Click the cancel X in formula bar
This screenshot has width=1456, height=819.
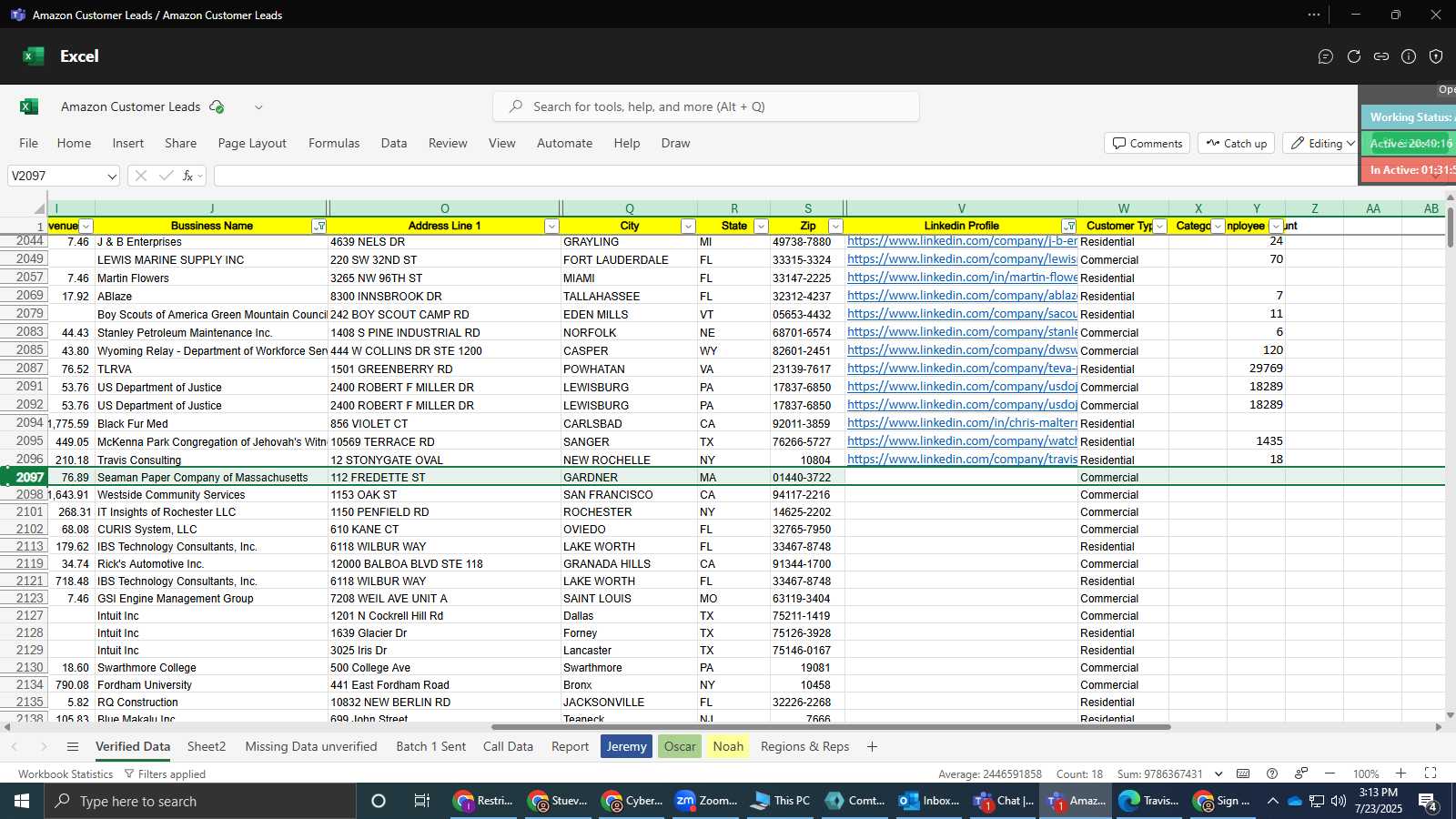point(140,176)
